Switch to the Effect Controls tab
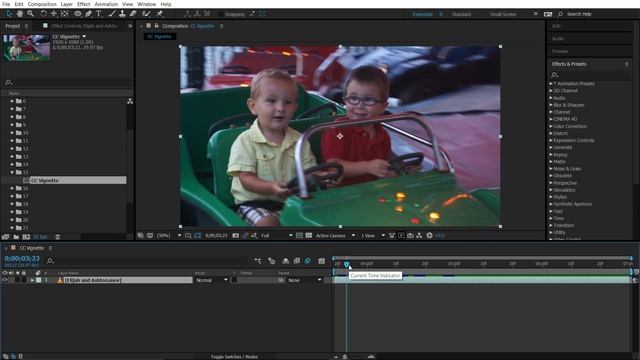640x360 pixels. pos(84,26)
